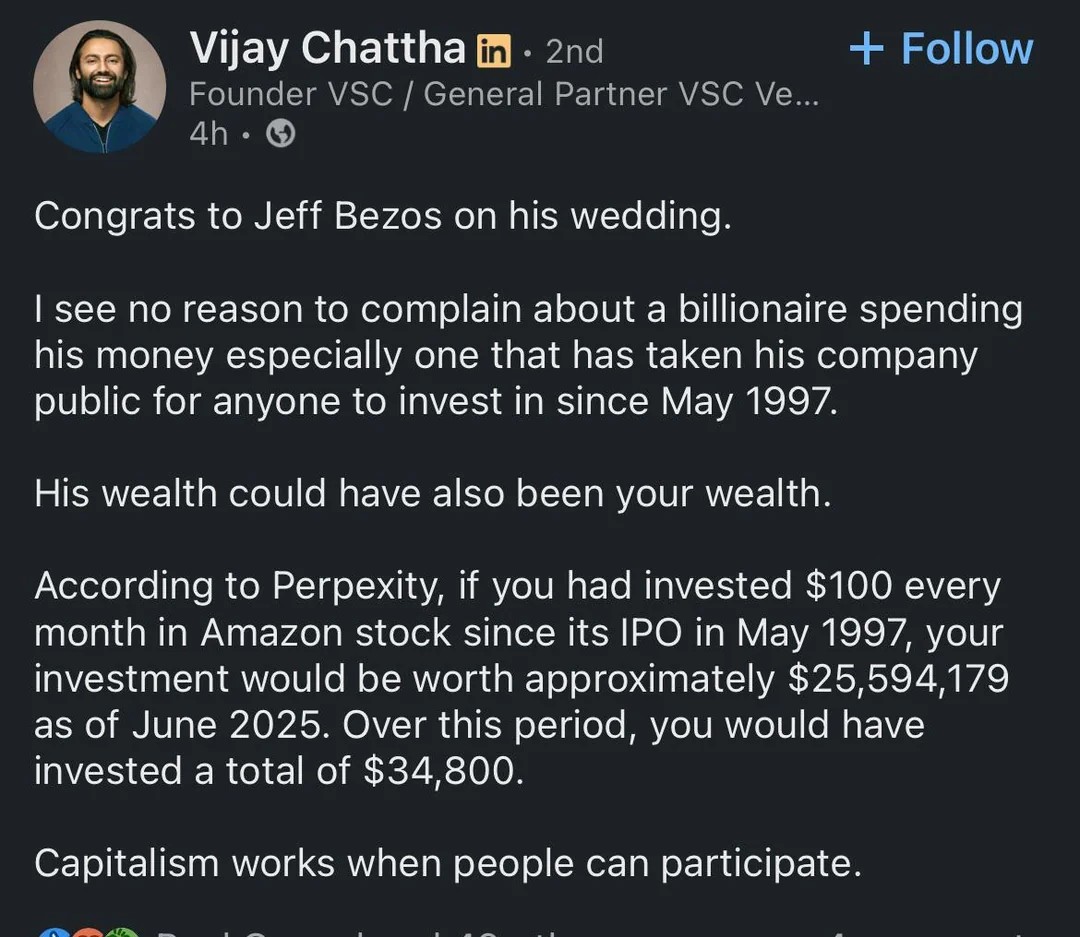Click the "2nd" connection degree label
Image resolution: width=1080 pixels, height=937 pixels.
pyautogui.click(x=574, y=50)
